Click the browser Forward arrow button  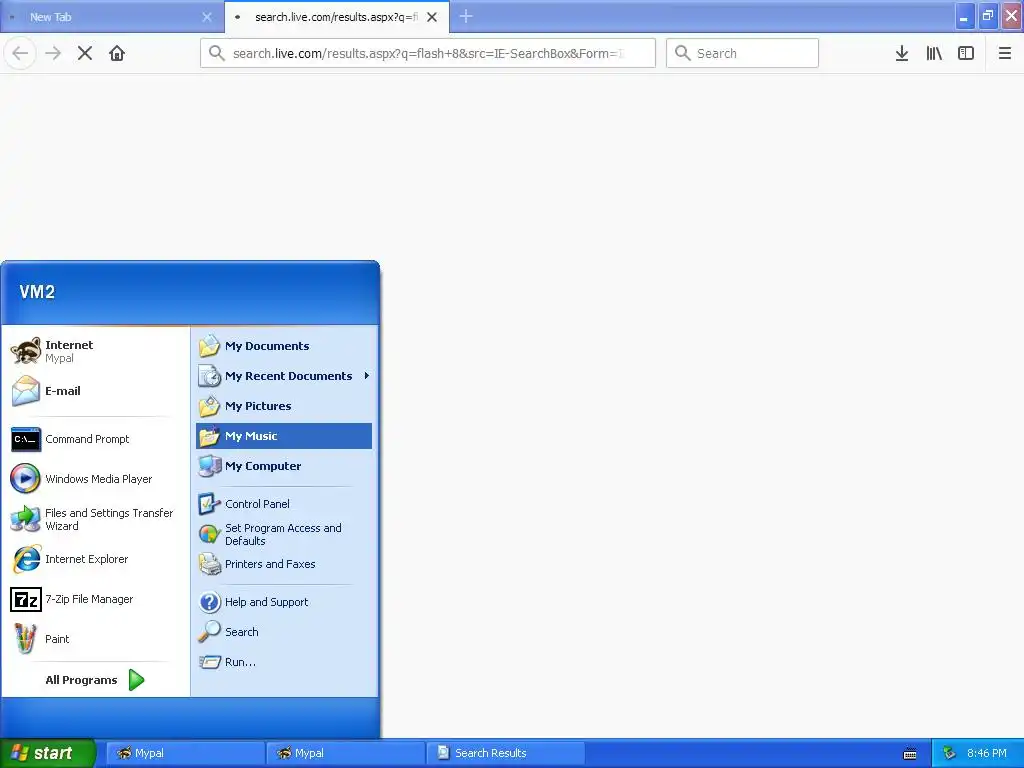tap(53, 53)
